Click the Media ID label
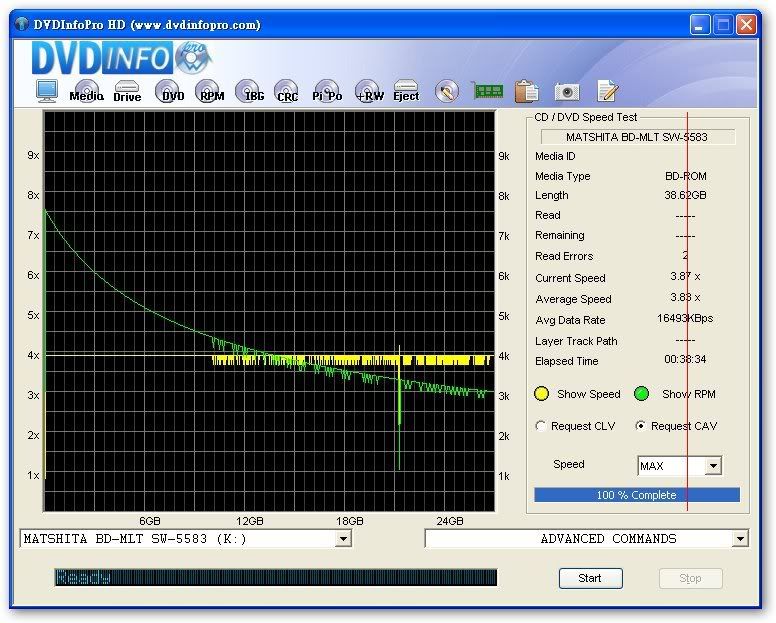 555,156
